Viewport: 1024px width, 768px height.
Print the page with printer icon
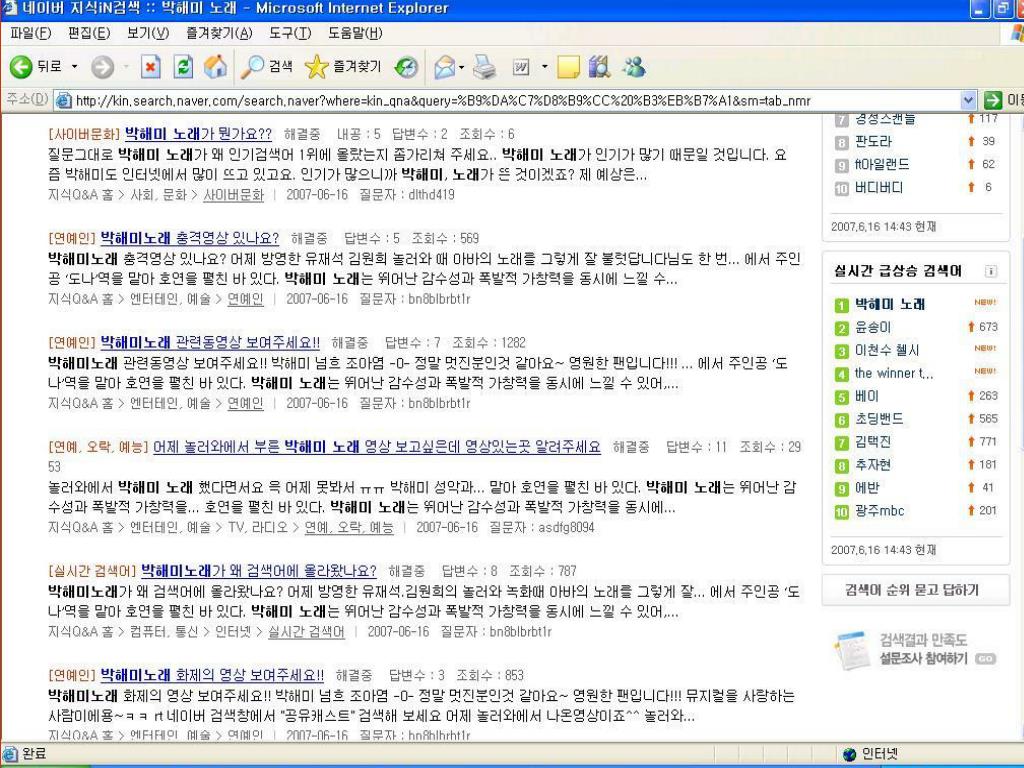[485, 67]
